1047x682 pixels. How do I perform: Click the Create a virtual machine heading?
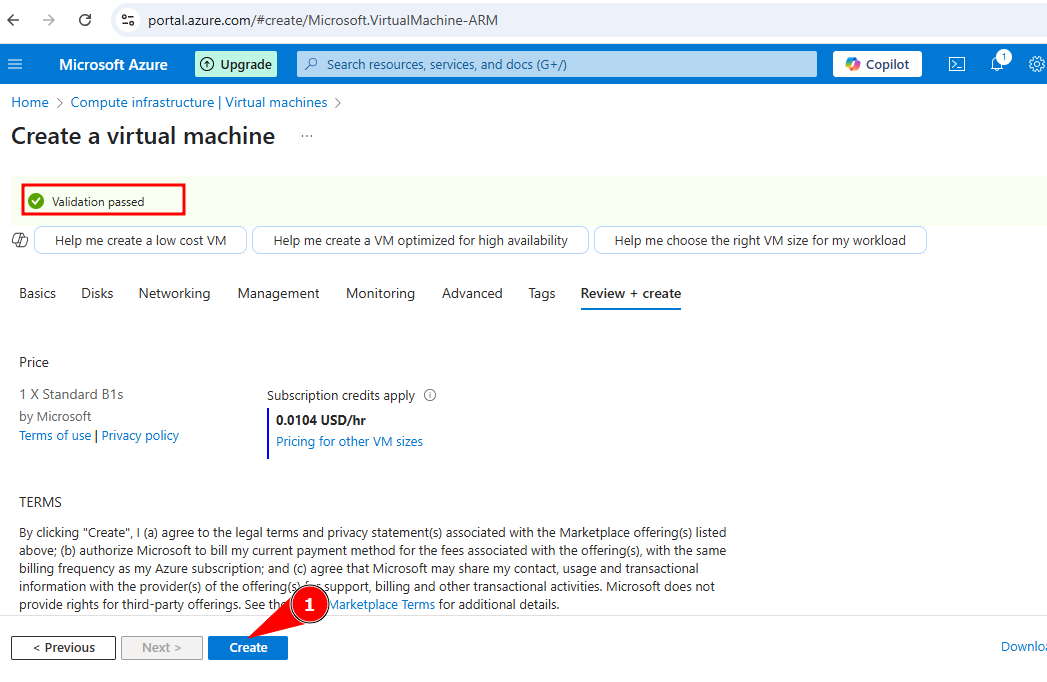click(143, 136)
